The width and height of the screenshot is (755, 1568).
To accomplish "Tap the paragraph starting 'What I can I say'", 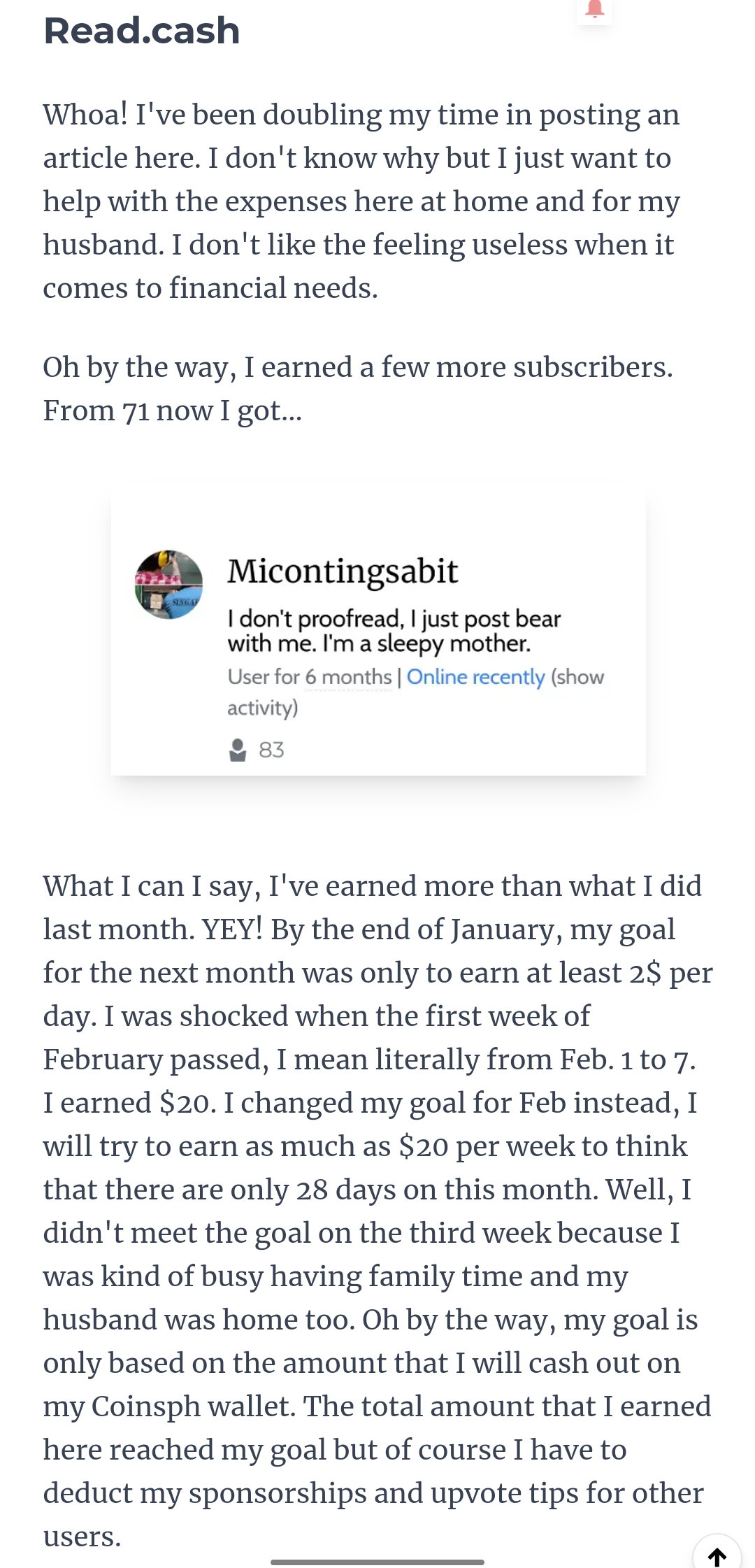I will pos(377,1211).
